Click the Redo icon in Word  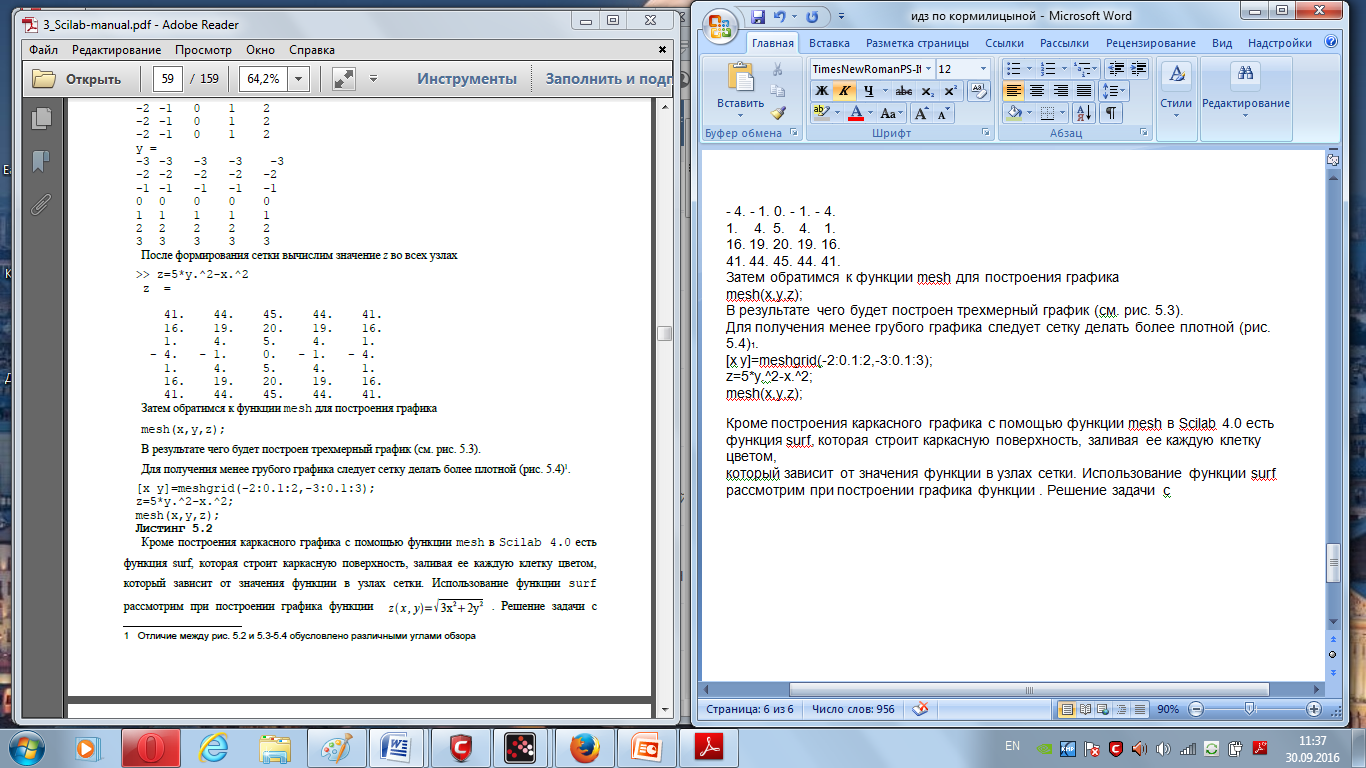click(811, 16)
